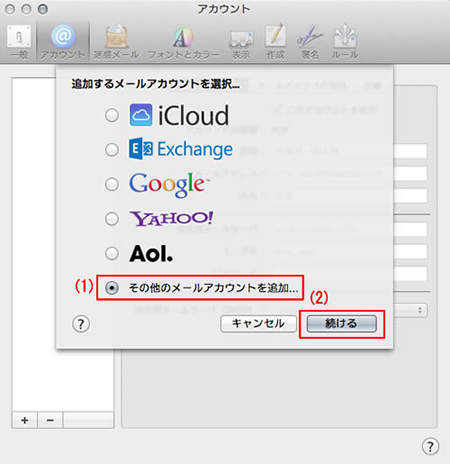This screenshot has width=450, height=464.
Task: Click the 続ける continue button
Action: [x=342, y=324]
